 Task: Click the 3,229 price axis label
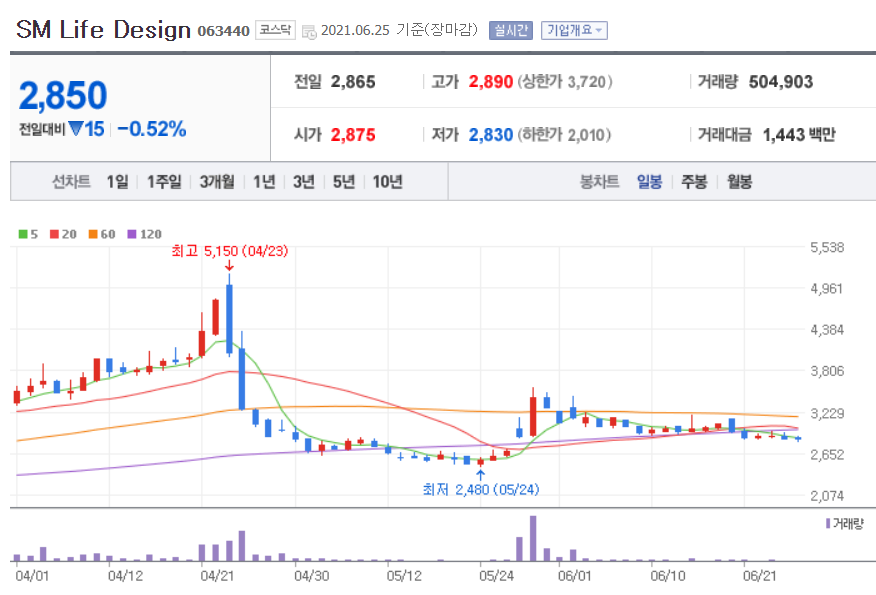827,413
